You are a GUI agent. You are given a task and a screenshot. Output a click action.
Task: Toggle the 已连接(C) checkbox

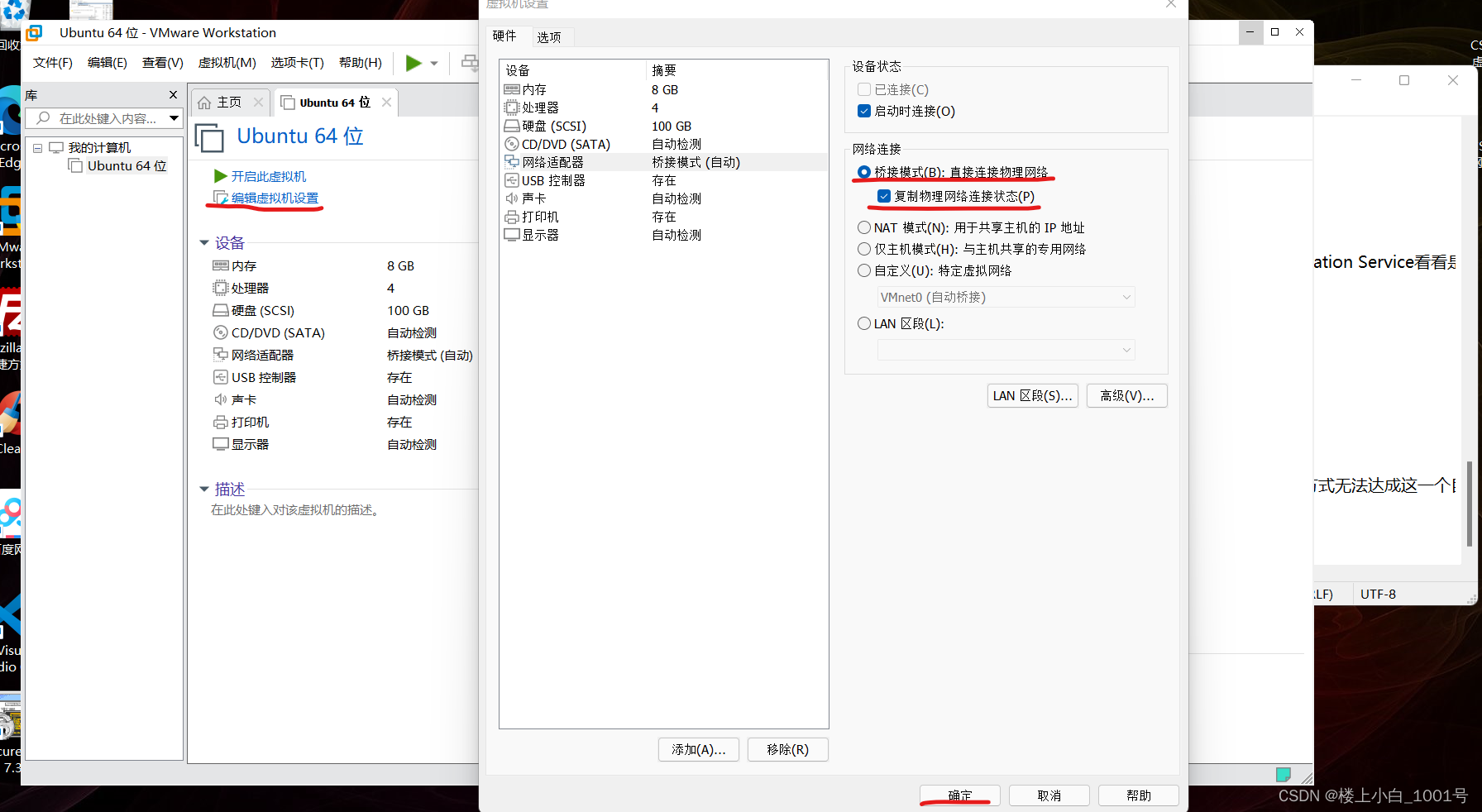pos(864,89)
